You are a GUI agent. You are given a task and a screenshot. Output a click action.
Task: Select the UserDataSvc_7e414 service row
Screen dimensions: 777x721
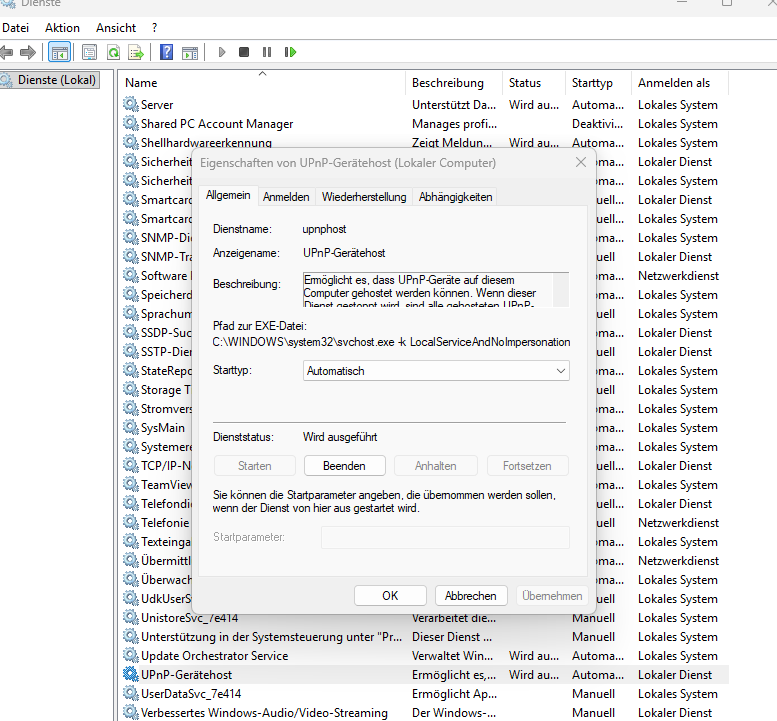(425, 693)
